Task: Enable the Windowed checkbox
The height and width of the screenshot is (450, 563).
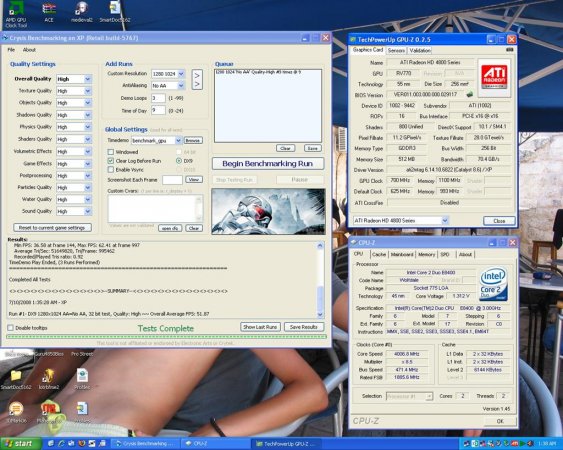Action: click(x=111, y=152)
